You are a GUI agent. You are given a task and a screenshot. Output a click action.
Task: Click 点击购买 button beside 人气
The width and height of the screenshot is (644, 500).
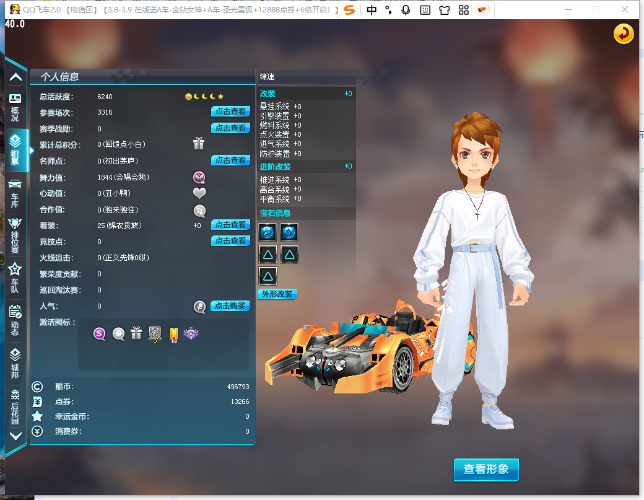click(x=230, y=306)
